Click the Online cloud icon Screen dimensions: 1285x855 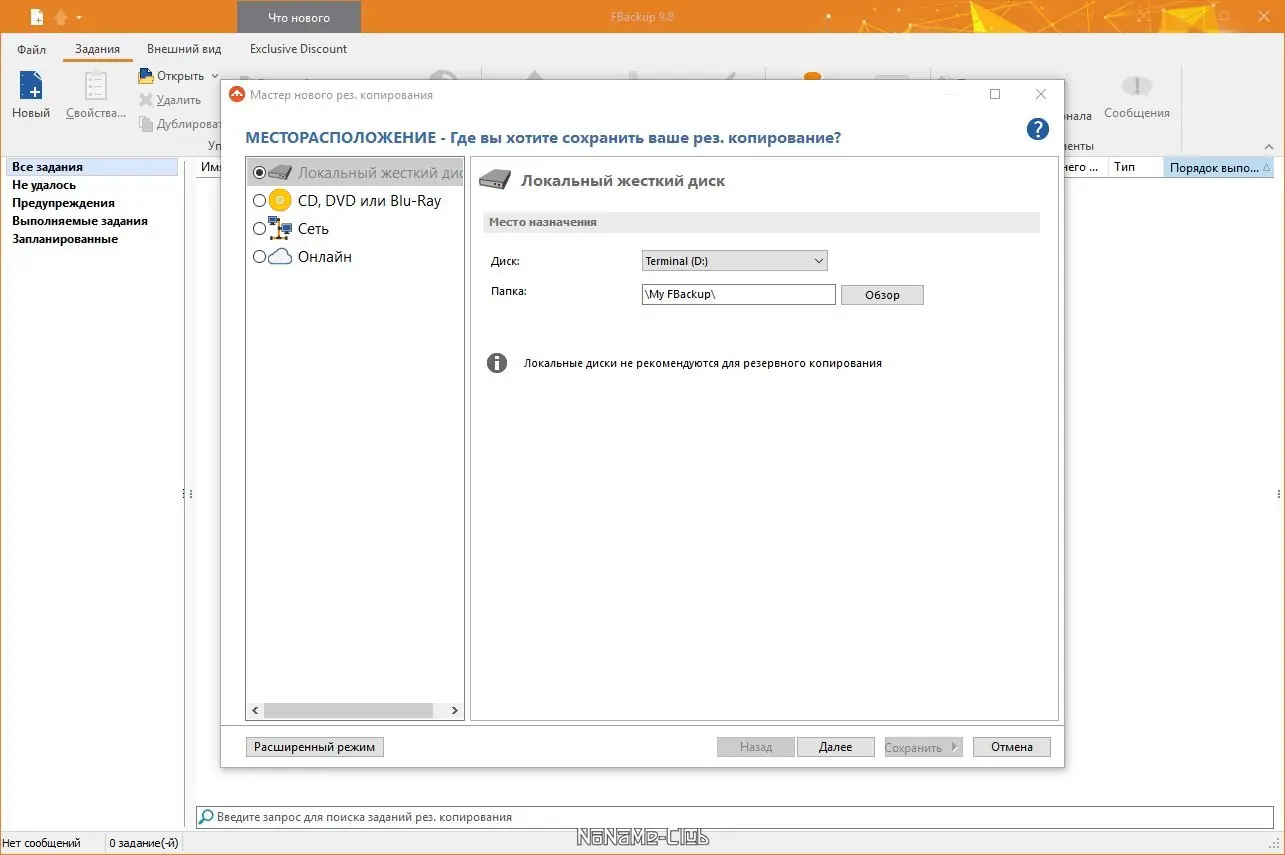tap(280, 257)
